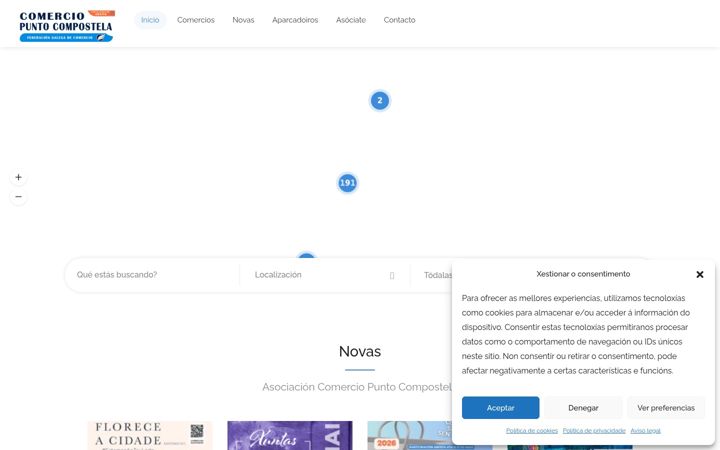Click the Comercio Punto Compostela logo
Viewport: 720px width, 450px height.
(x=67, y=26)
